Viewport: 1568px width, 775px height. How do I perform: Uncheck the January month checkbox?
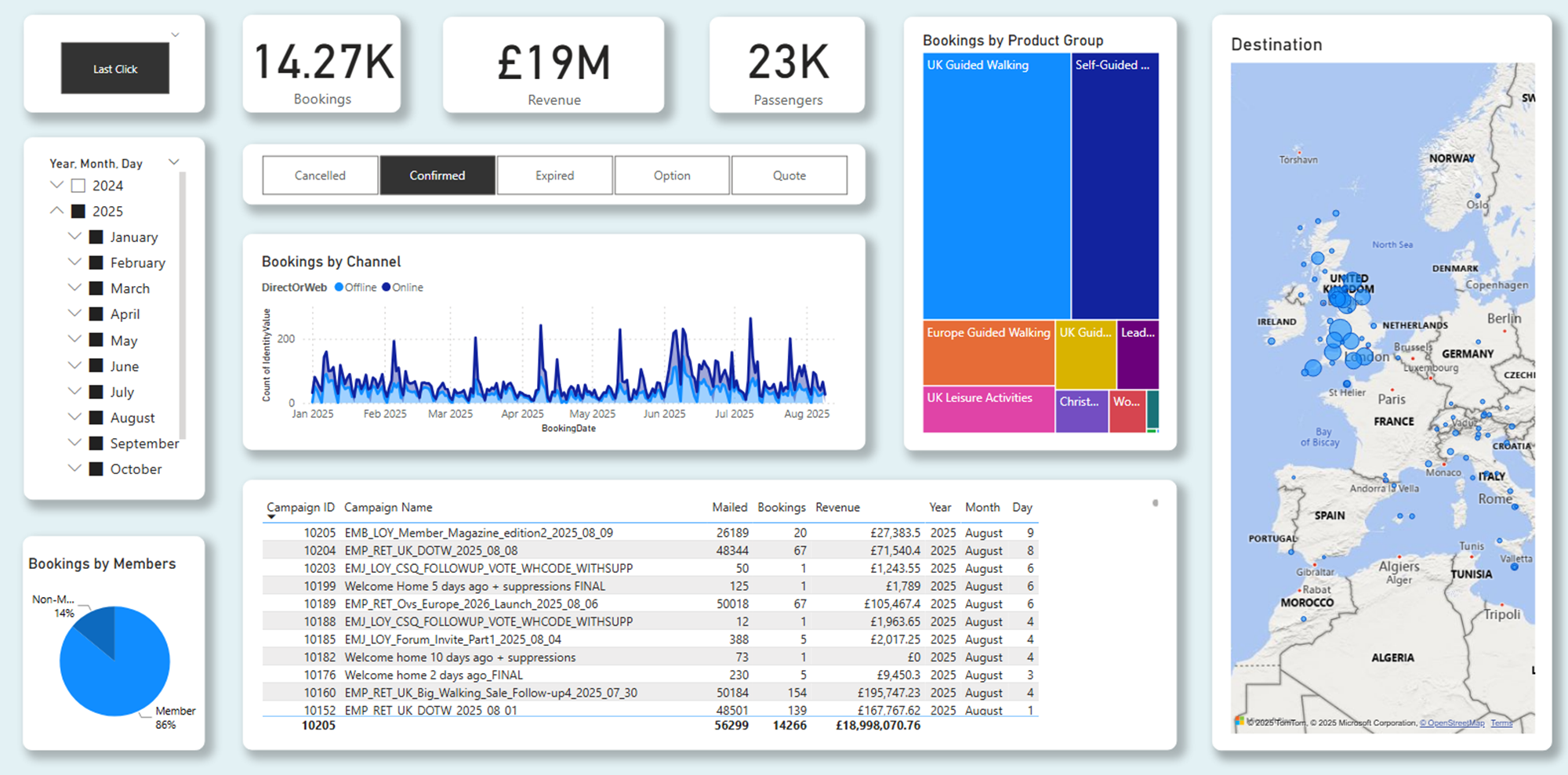click(x=96, y=237)
